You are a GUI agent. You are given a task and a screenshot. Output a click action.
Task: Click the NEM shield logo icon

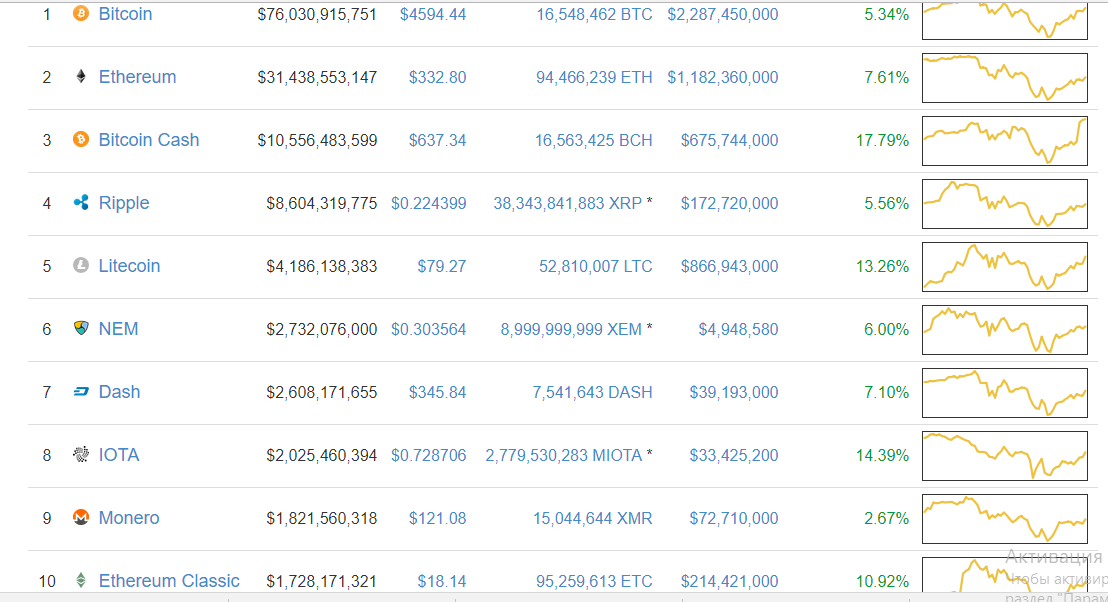tap(81, 329)
